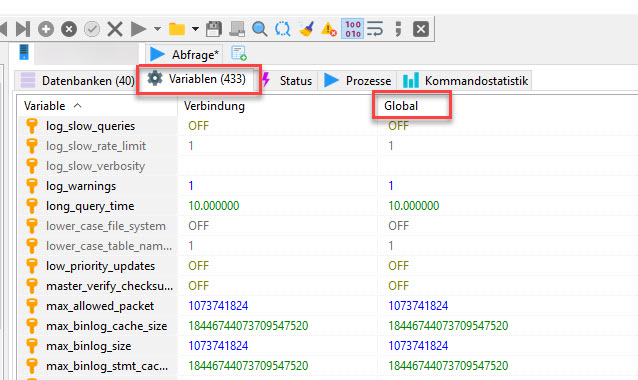This screenshot has width=638, height=380.
Task: Click the key icon beside max_allowed_packet
Action: tap(32, 306)
